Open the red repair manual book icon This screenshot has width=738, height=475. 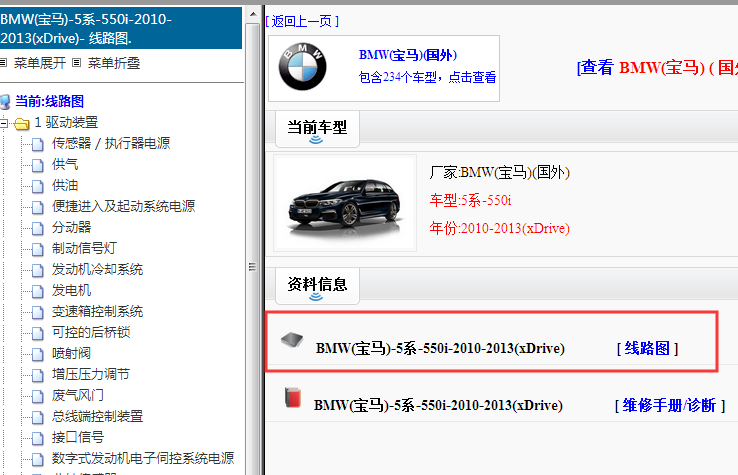coord(293,397)
